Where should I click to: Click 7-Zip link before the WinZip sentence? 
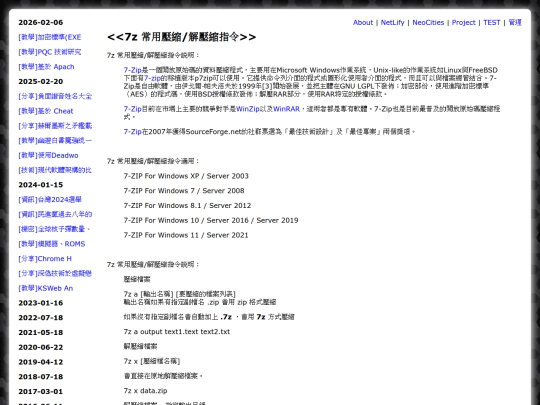(x=133, y=109)
